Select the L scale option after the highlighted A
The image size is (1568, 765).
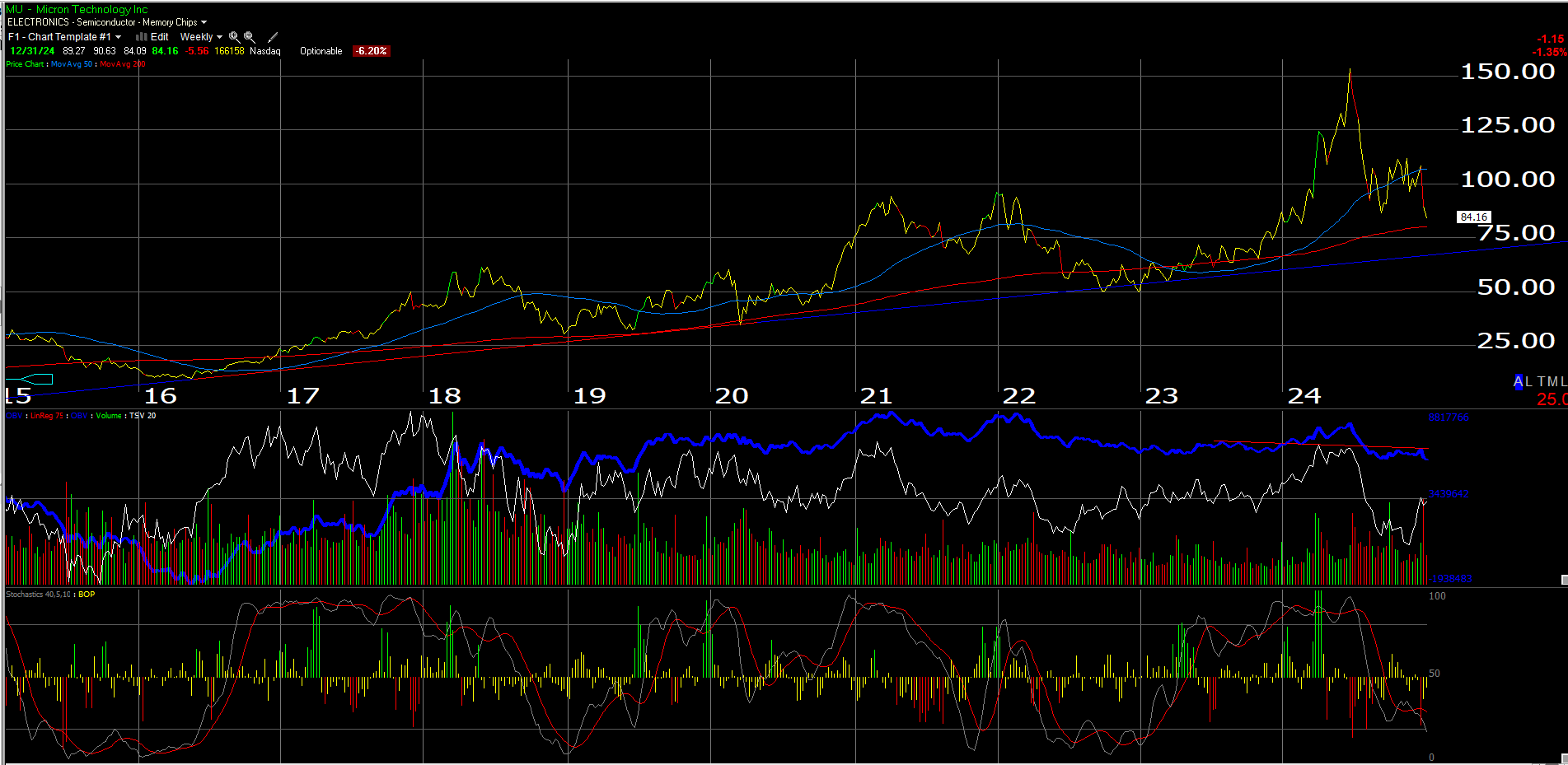coord(1528,381)
